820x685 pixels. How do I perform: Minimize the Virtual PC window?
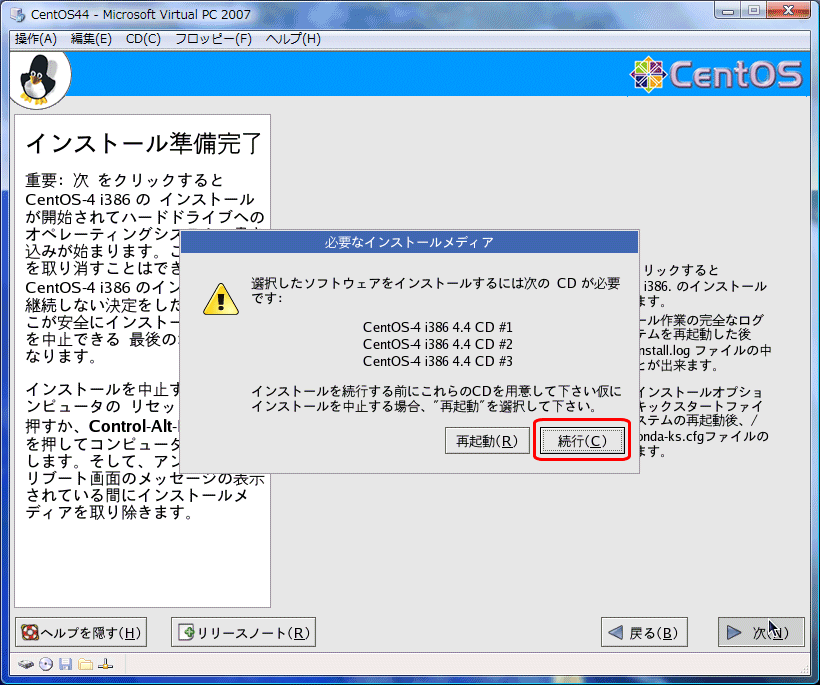tap(728, 10)
